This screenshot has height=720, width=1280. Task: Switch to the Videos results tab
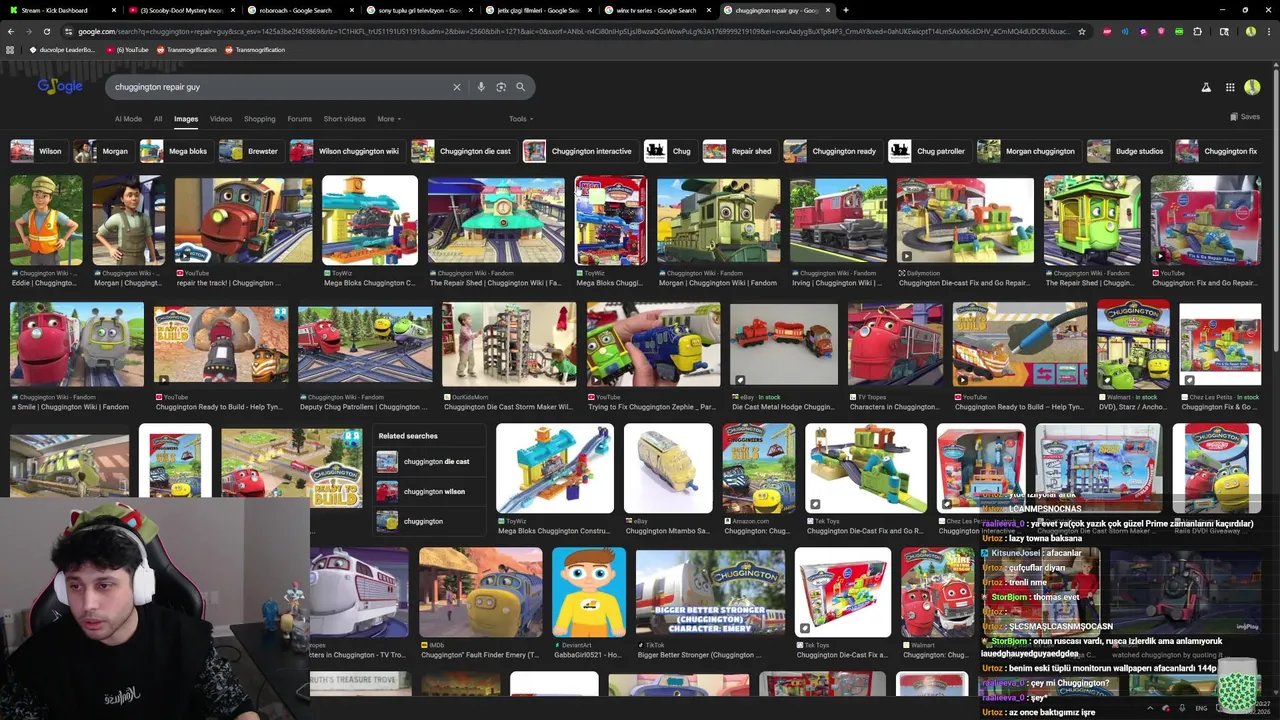(221, 119)
